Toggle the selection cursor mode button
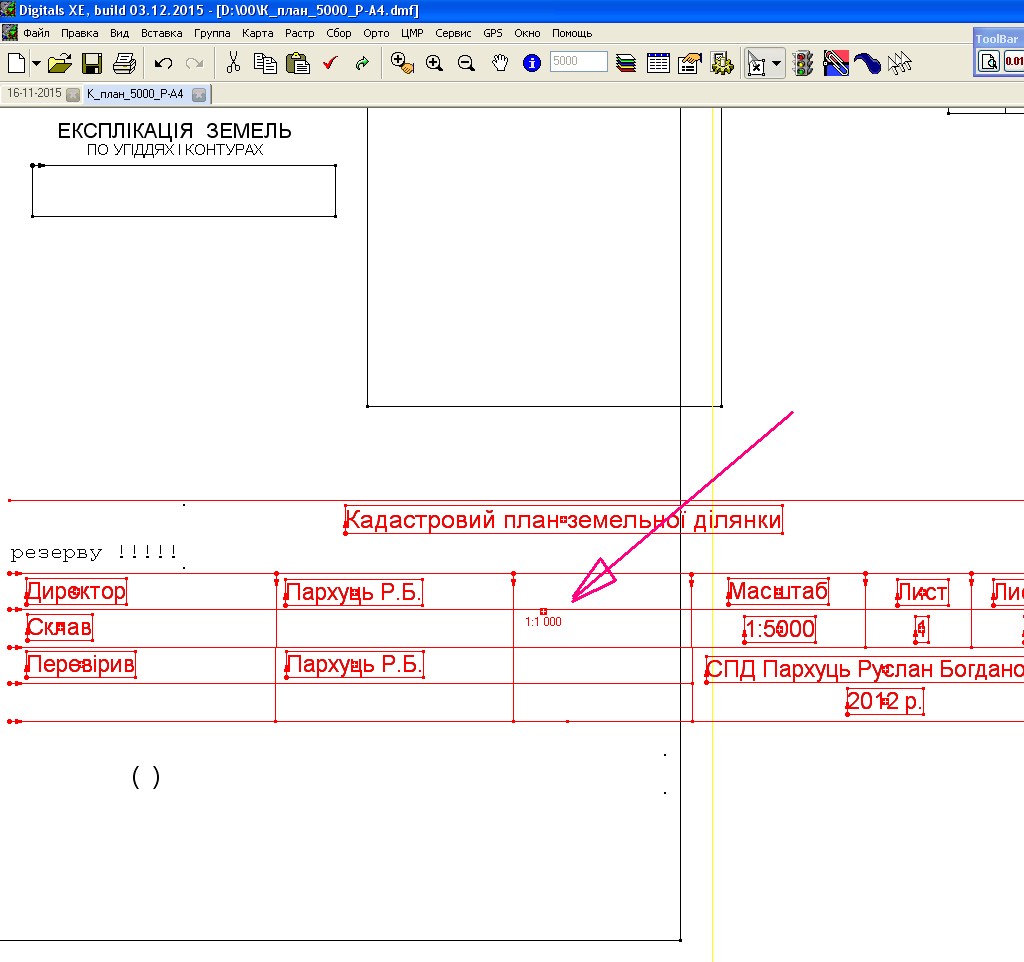This screenshot has width=1024, height=962. [757, 63]
